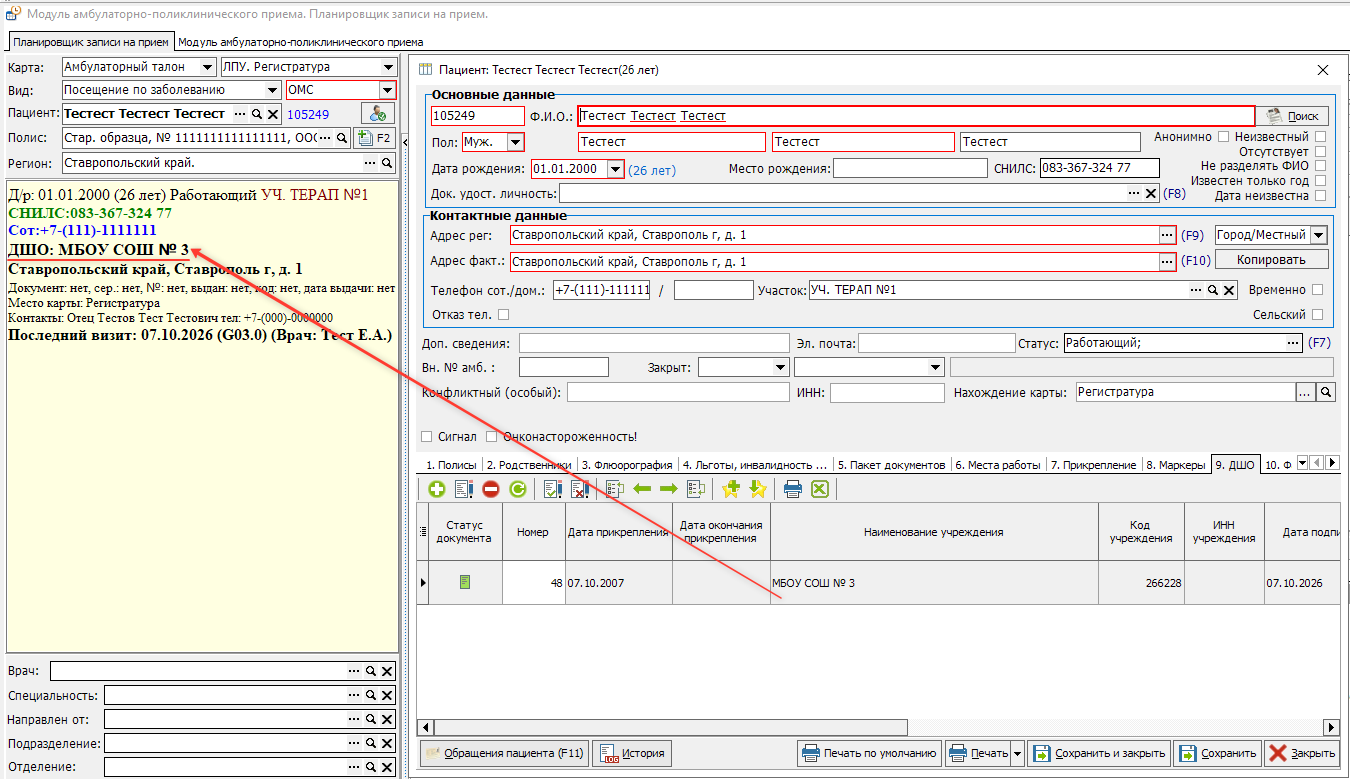Click the red minus delete record icon
Screen dimensions: 1350x779
tap(491, 489)
